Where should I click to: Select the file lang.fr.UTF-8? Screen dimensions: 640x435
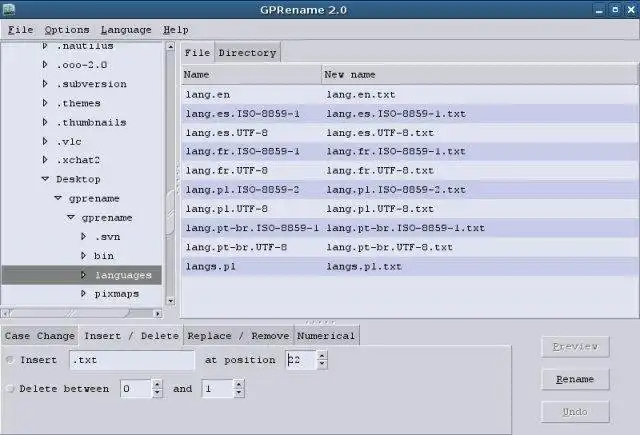(x=409, y=171)
